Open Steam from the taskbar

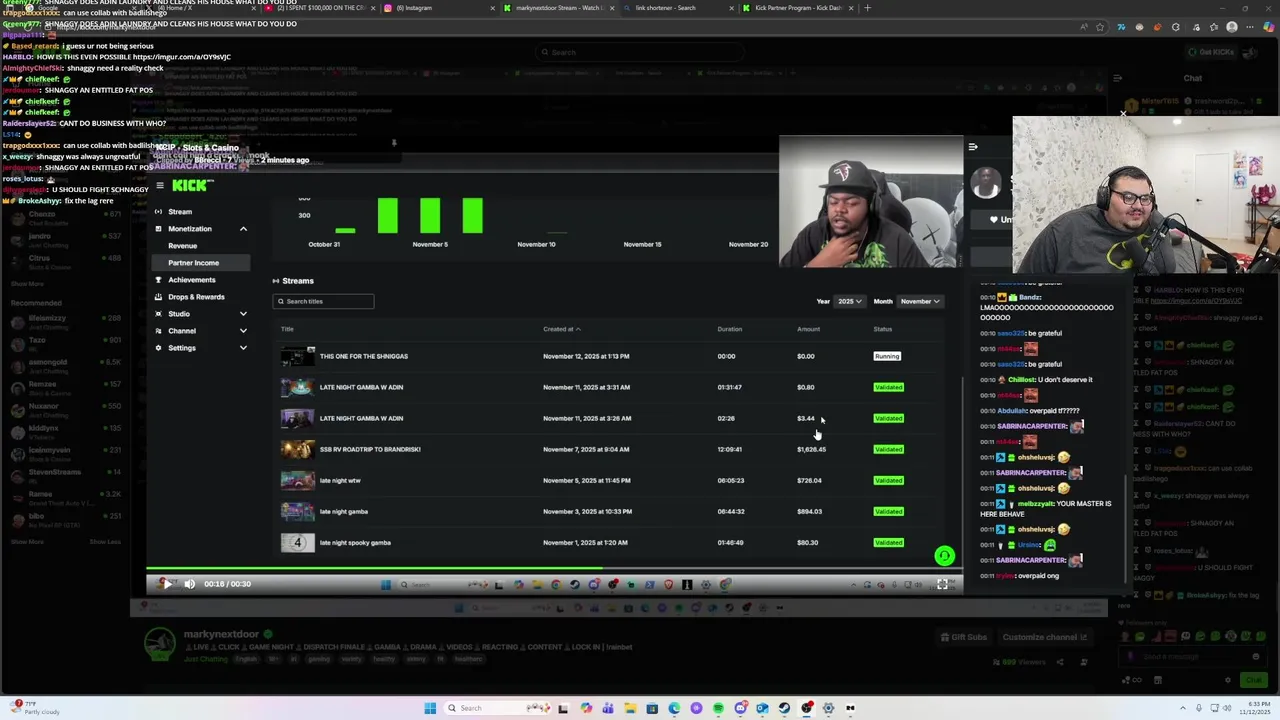click(784, 708)
